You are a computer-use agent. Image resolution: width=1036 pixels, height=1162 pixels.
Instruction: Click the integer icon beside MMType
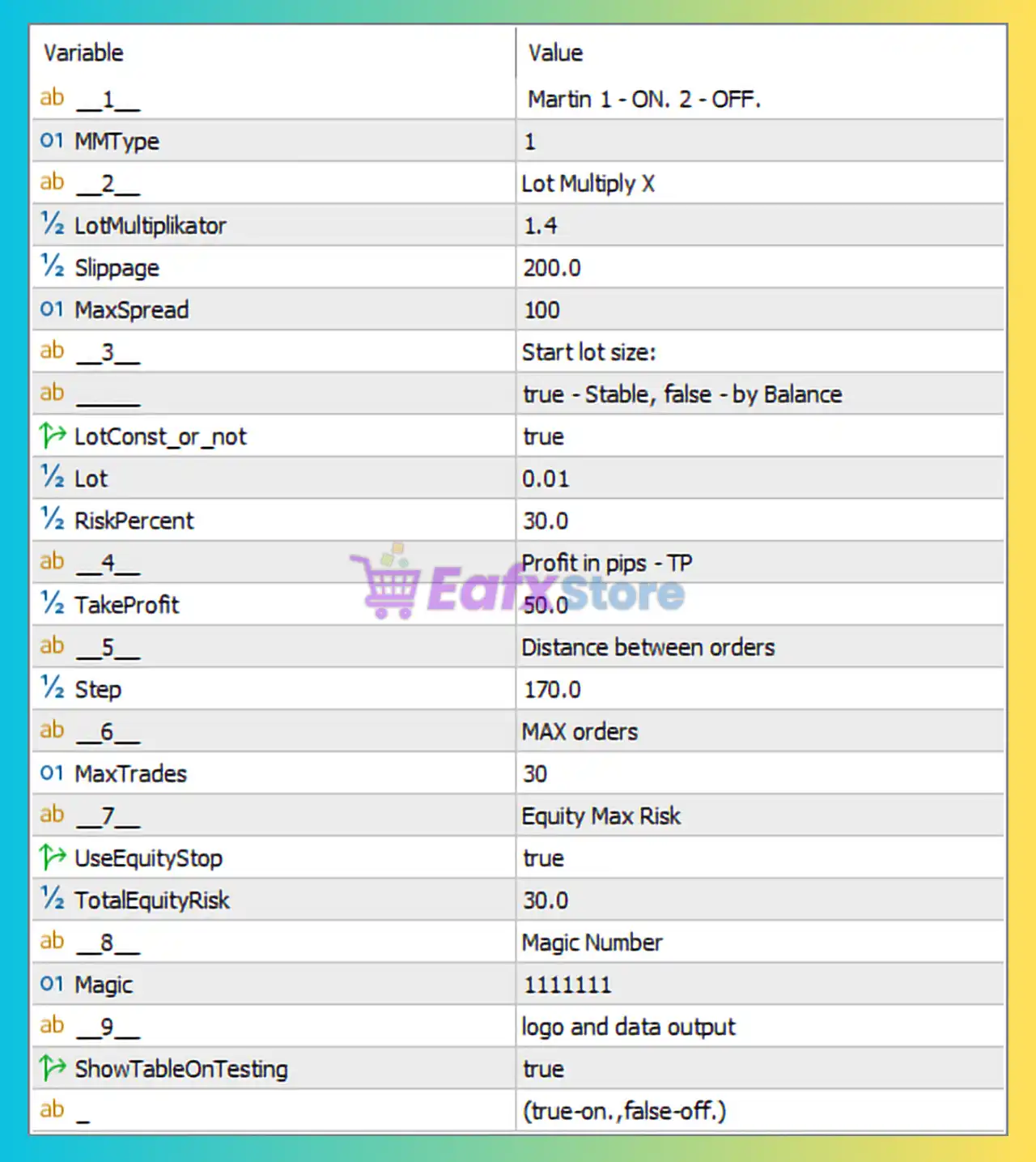52,141
